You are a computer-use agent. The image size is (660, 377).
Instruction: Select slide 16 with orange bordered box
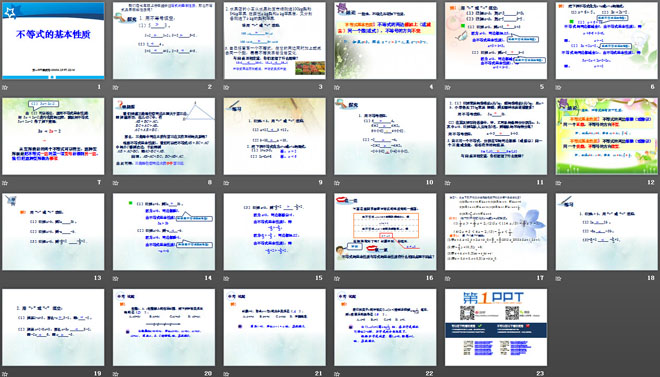click(x=385, y=232)
